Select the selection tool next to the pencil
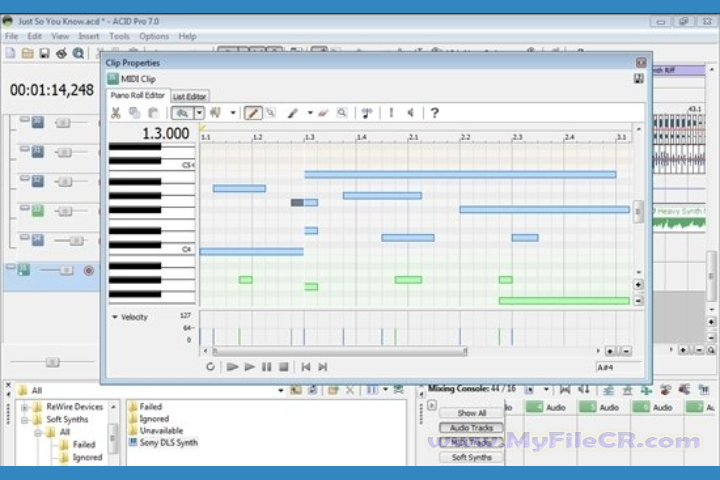The image size is (720, 480). [x=271, y=113]
